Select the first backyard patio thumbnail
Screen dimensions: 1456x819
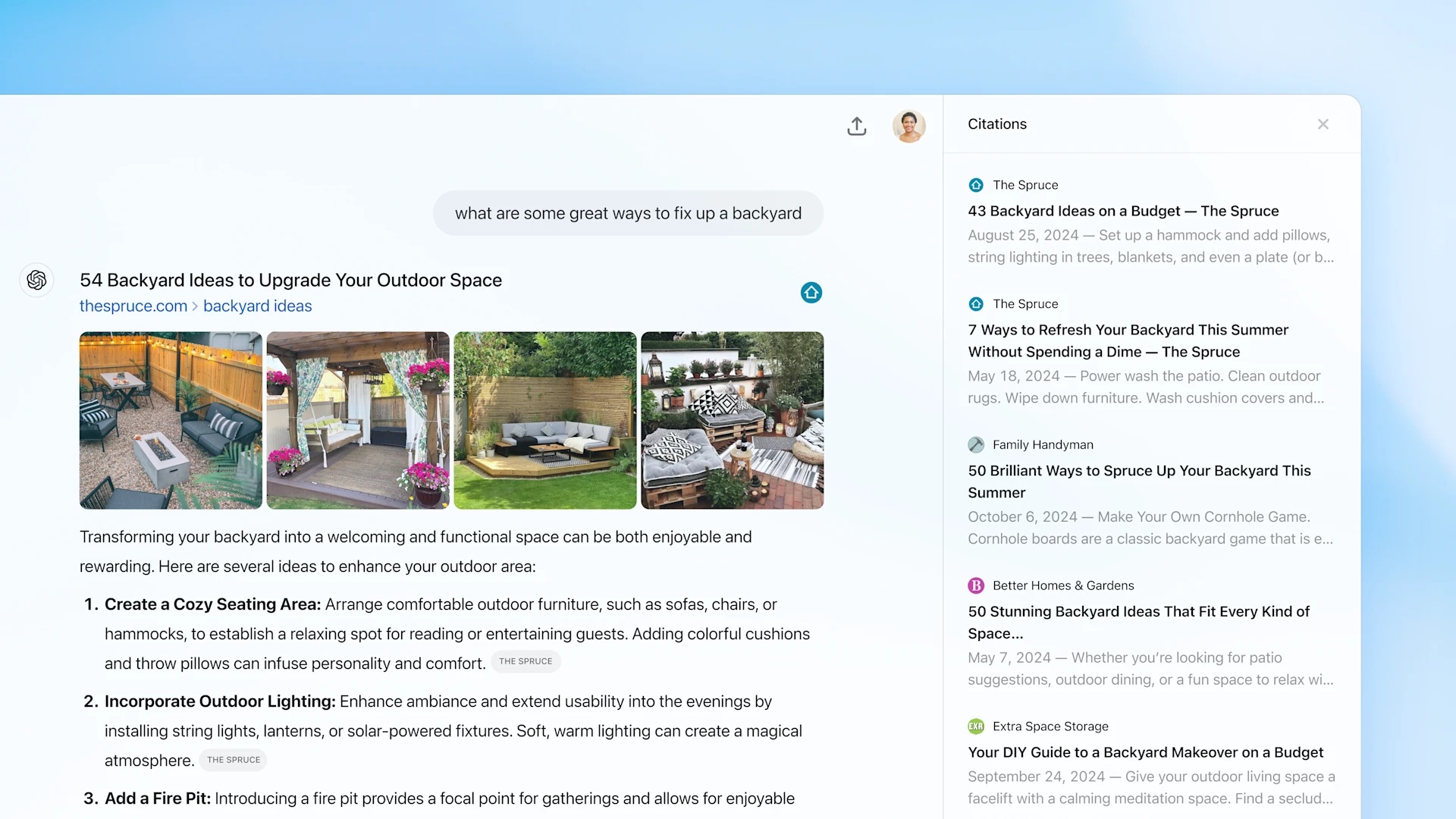[x=171, y=421]
